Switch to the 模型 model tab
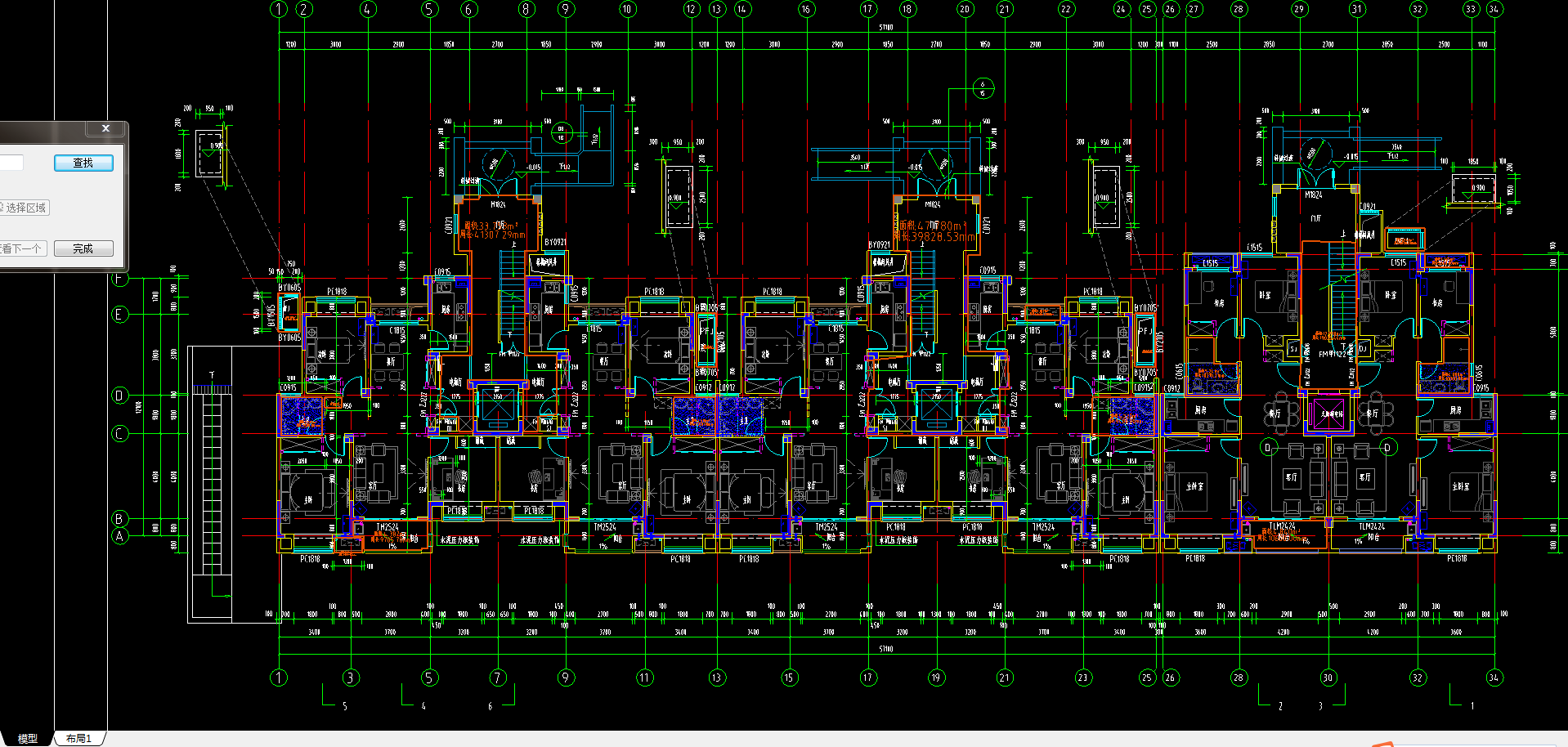Image resolution: width=1568 pixels, height=747 pixels. 28,738
